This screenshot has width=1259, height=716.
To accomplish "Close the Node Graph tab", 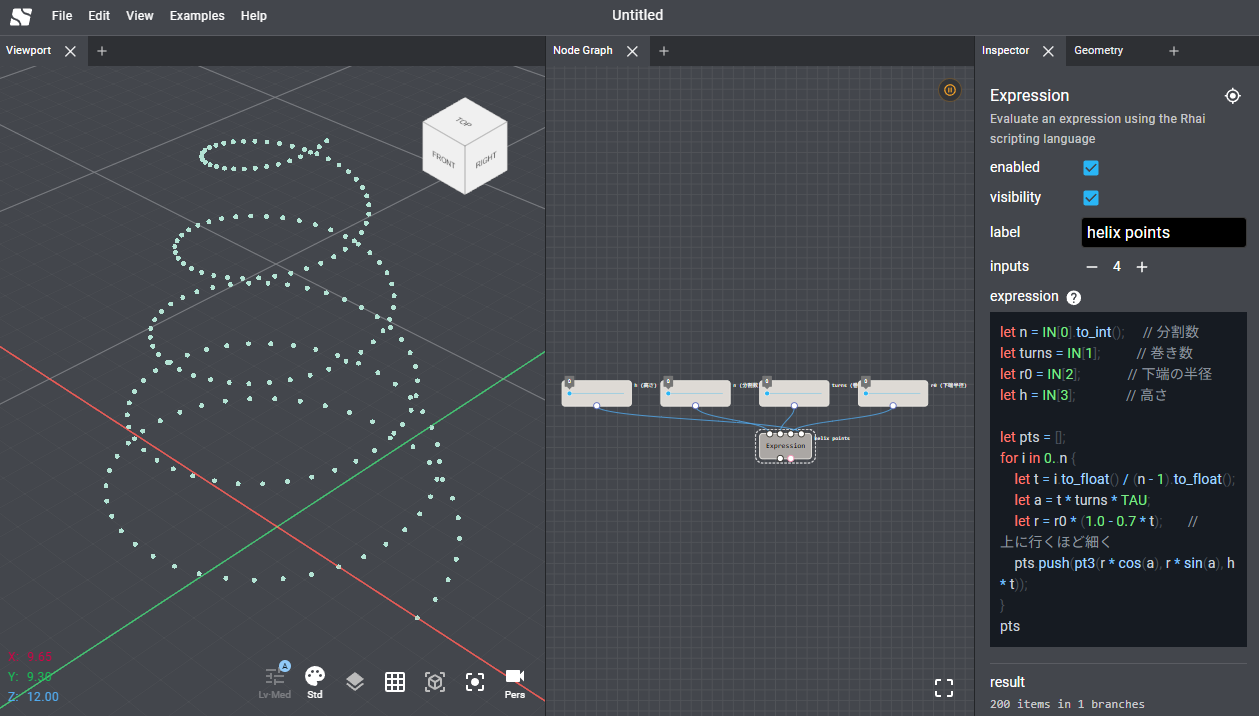I will pyautogui.click(x=632, y=51).
